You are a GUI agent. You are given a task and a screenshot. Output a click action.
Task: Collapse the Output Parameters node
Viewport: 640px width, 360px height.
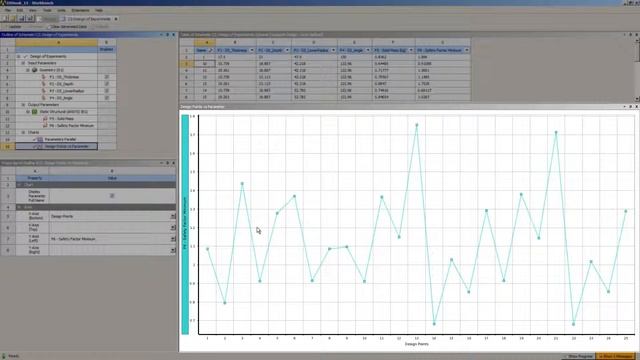coord(23,105)
